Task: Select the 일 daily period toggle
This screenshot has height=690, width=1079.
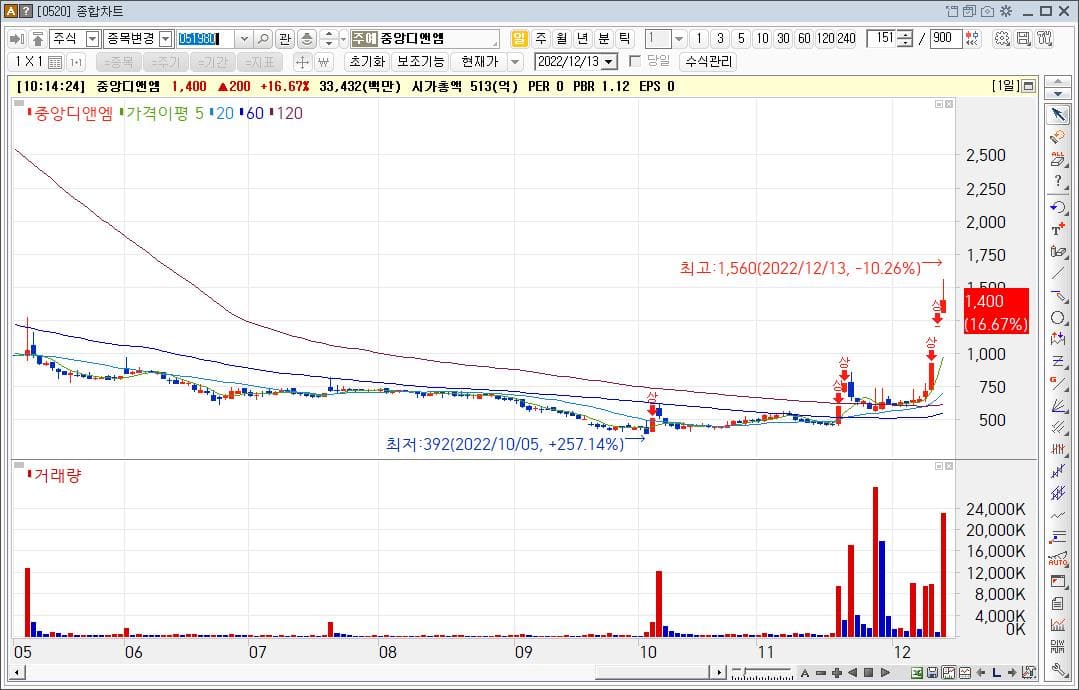Action: point(519,39)
